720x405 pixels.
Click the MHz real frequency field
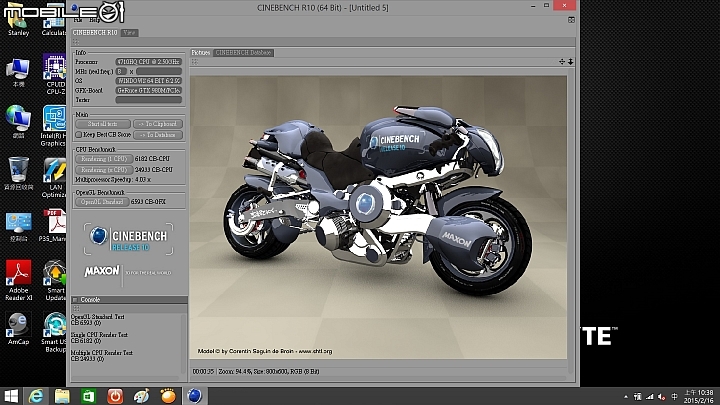coord(159,71)
